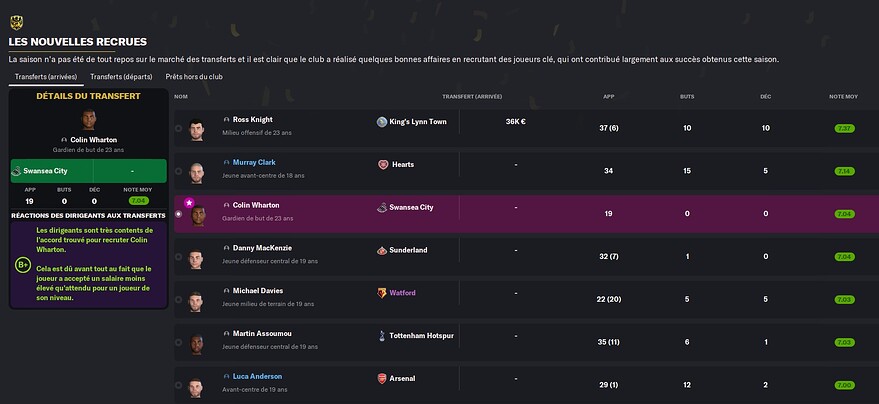This screenshot has width=879, height=404.
Task: Click the B+ grade badge in reactions panel
Action: pyautogui.click(x=23, y=265)
